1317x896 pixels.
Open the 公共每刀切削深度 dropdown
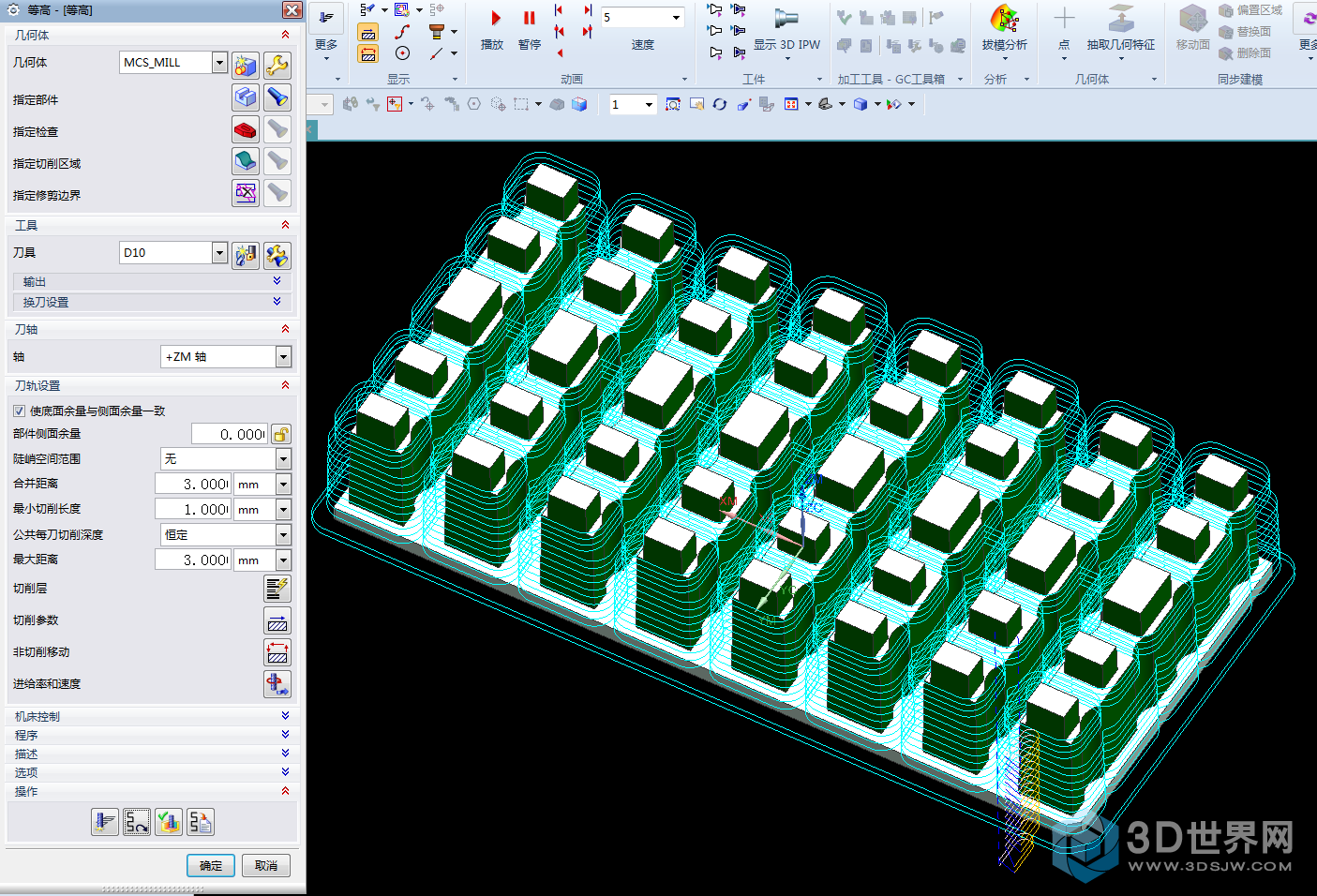click(283, 534)
